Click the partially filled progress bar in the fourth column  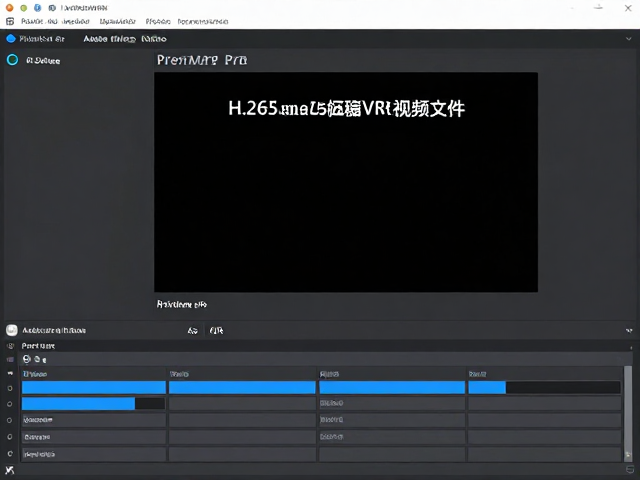tap(544, 387)
